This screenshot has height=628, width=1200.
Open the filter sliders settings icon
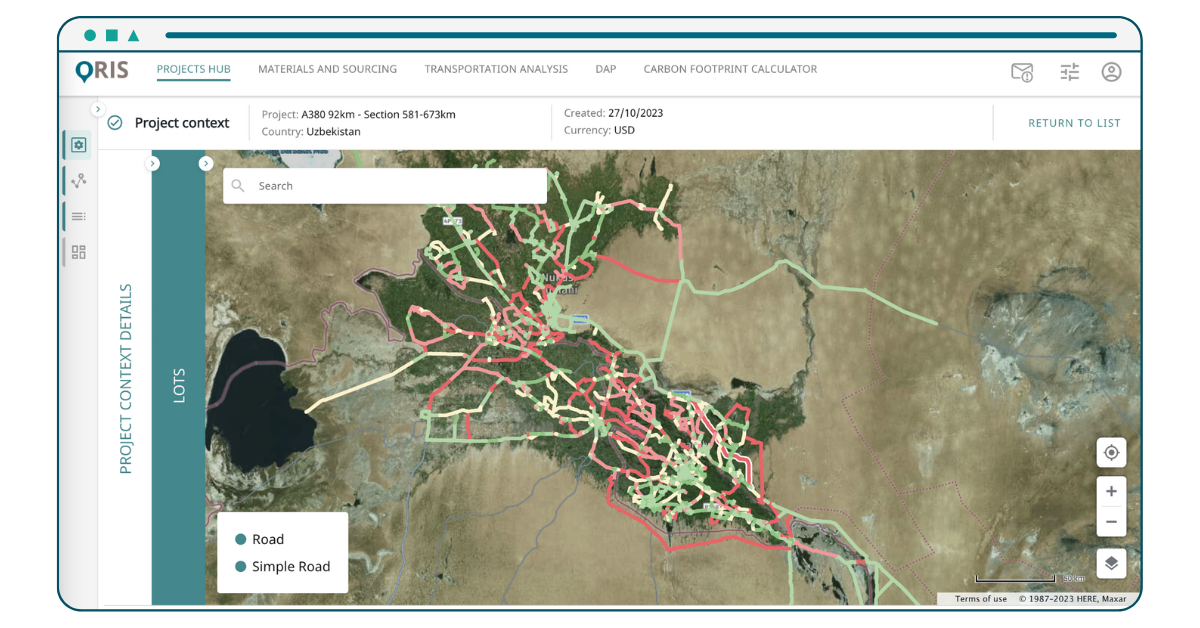tap(1070, 72)
